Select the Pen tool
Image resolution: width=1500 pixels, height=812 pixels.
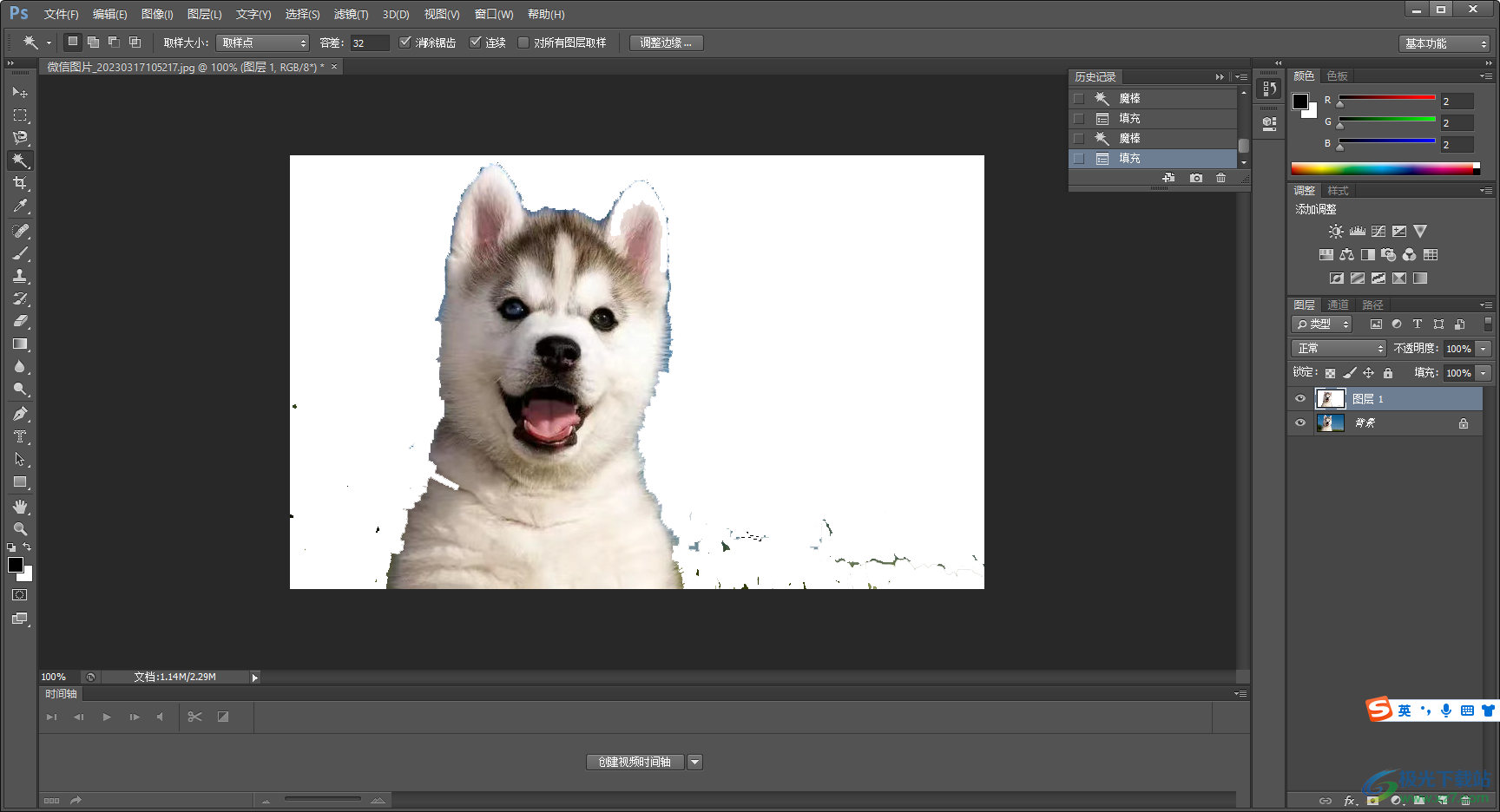pos(20,414)
